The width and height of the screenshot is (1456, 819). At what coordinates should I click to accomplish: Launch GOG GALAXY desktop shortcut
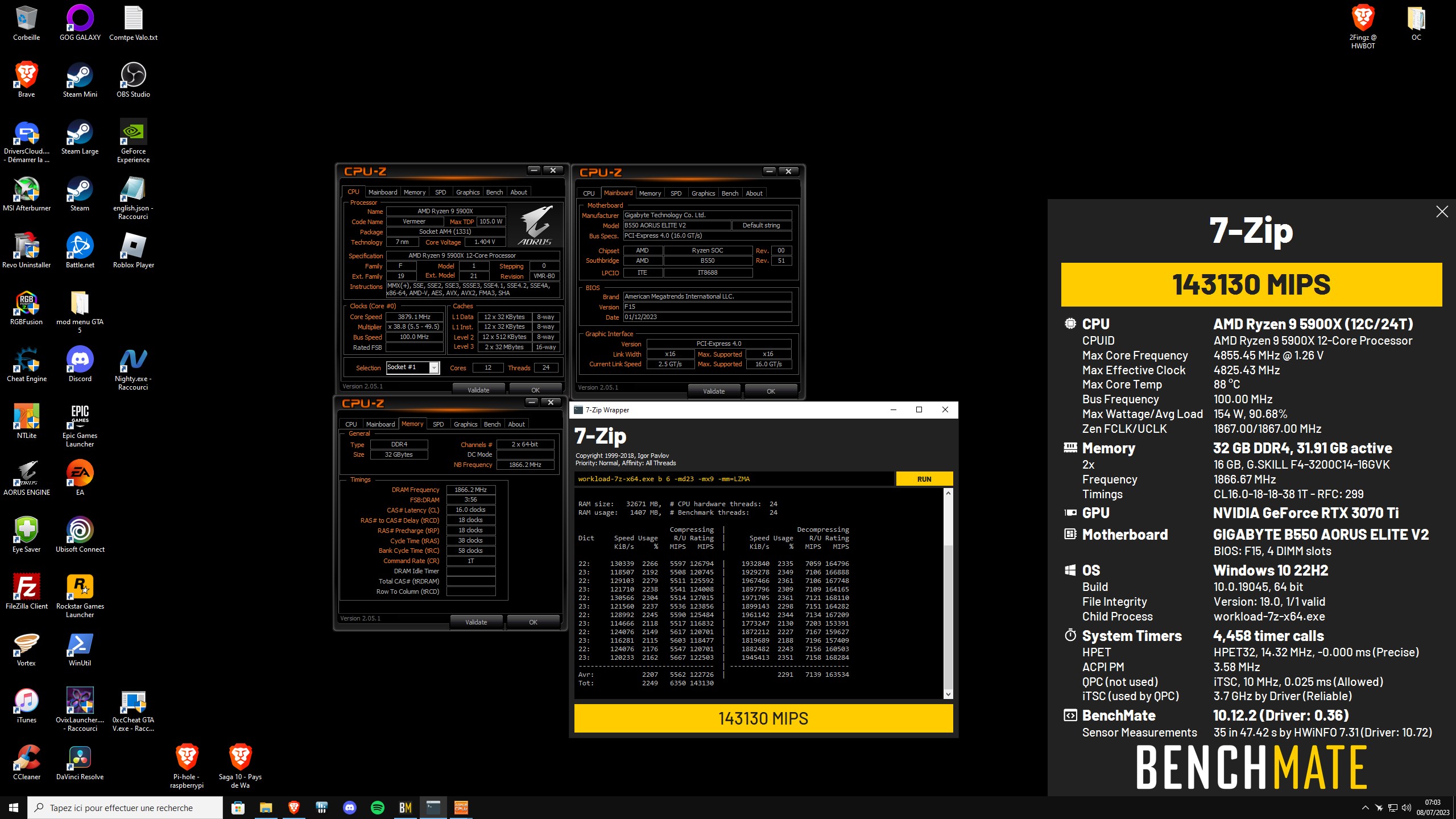tap(80, 23)
